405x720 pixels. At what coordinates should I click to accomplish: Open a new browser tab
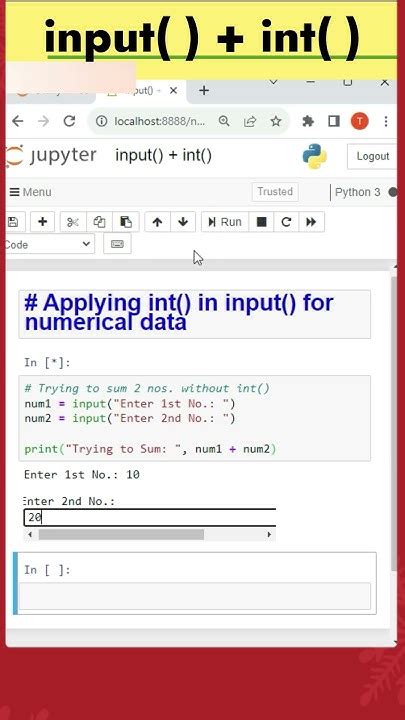click(204, 91)
